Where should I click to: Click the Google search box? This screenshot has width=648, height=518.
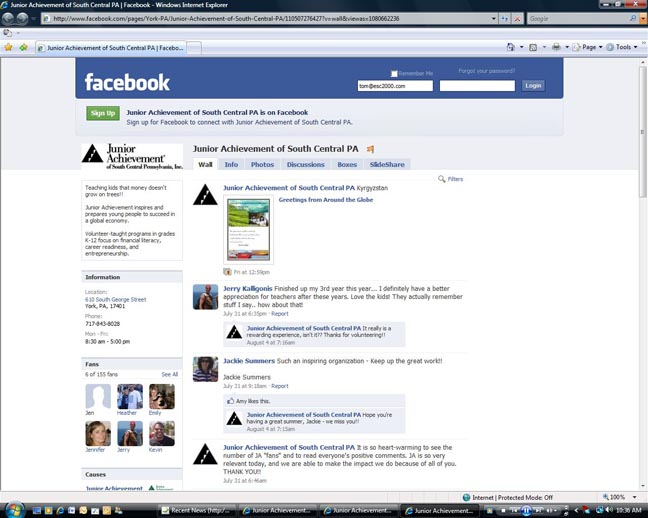click(578, 19)
